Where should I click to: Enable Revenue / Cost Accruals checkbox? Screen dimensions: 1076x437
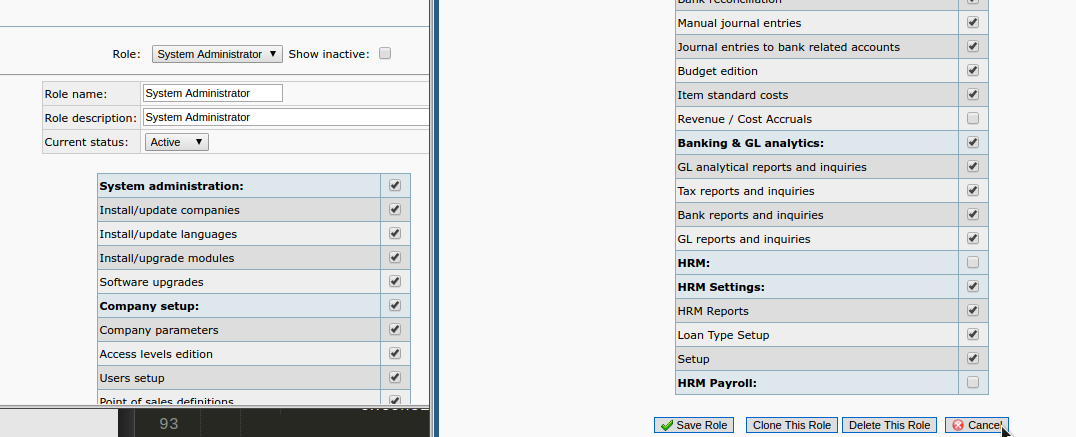[973, 119]
